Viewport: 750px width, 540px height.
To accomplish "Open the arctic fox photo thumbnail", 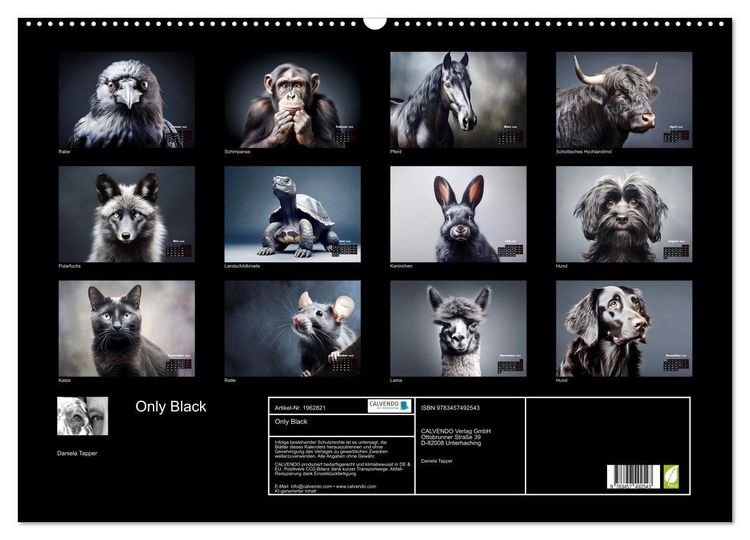I will tap(127, 214).
